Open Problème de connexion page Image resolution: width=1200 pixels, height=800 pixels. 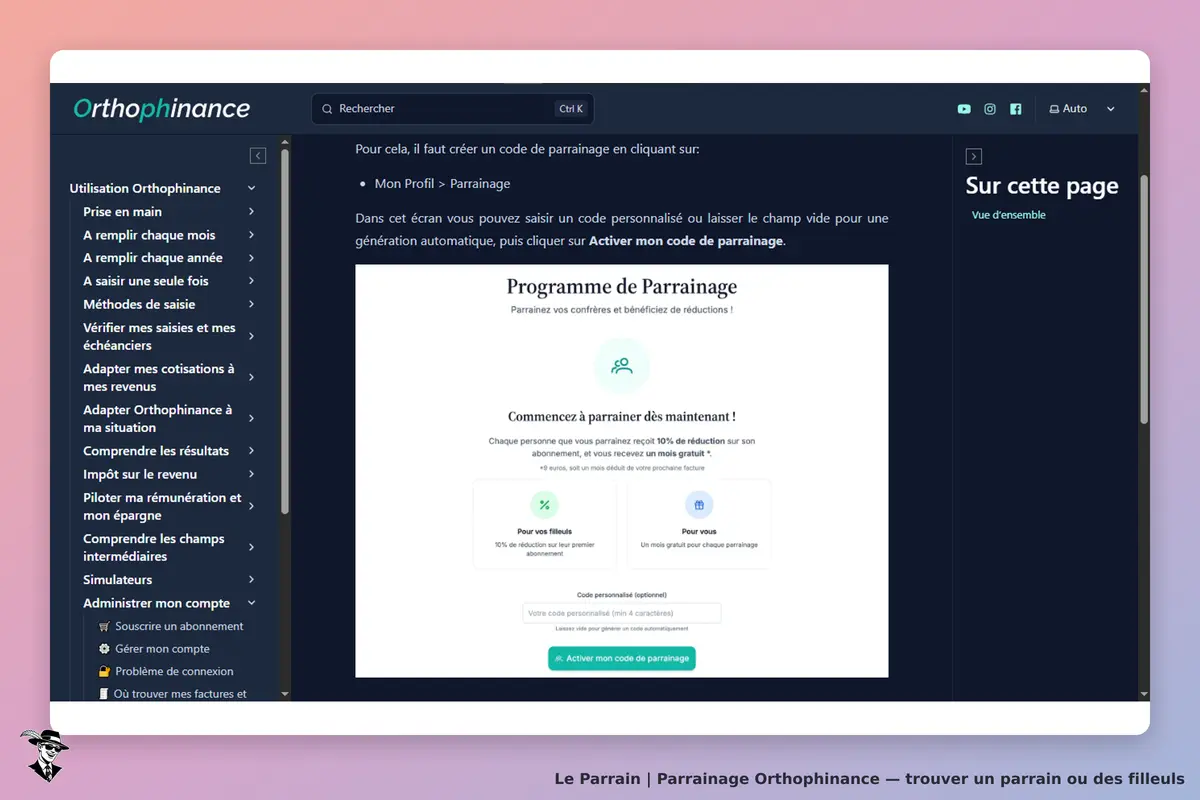pos(174,671)
